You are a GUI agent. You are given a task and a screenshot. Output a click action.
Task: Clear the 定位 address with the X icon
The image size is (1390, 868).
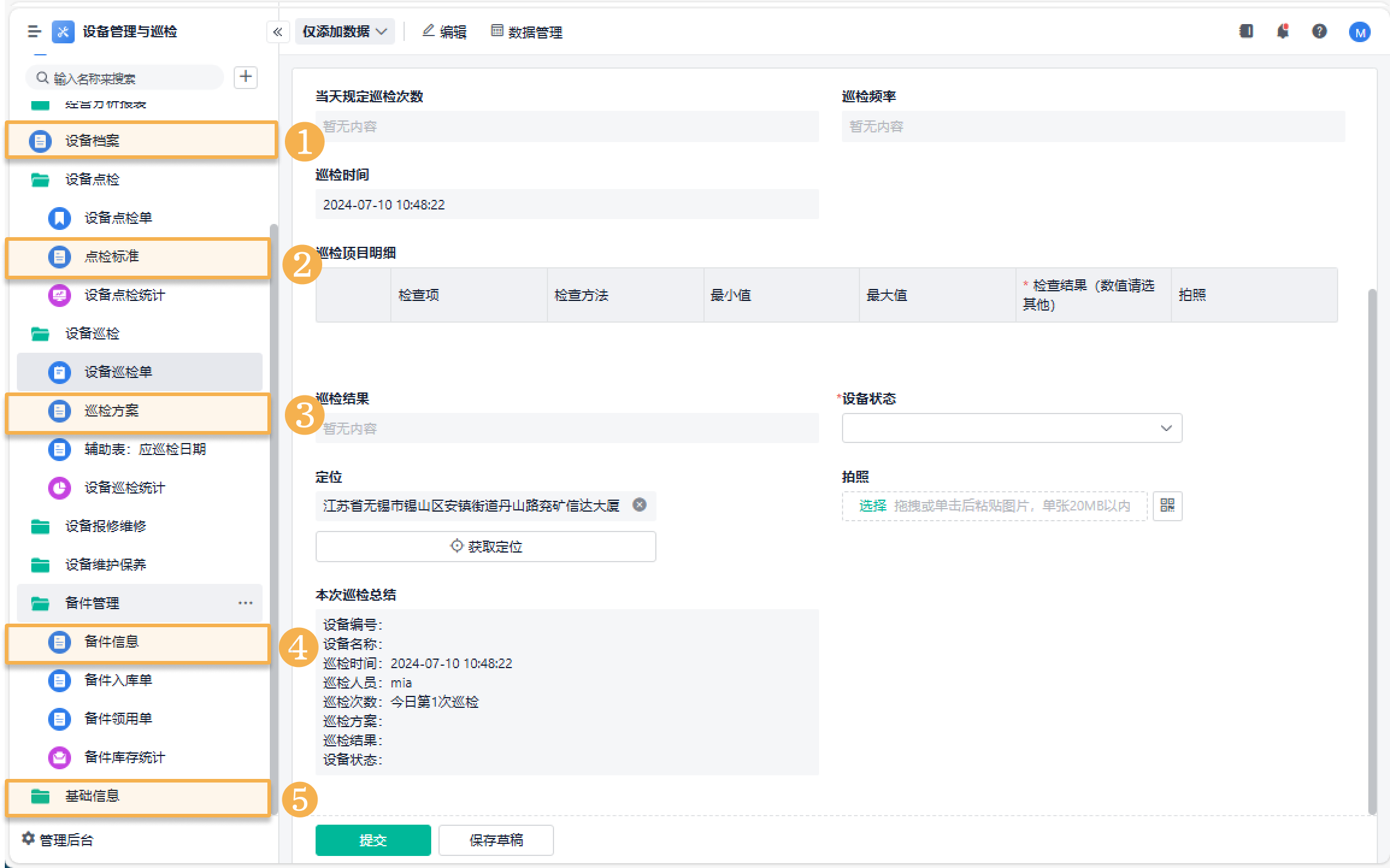coord(640,505)
